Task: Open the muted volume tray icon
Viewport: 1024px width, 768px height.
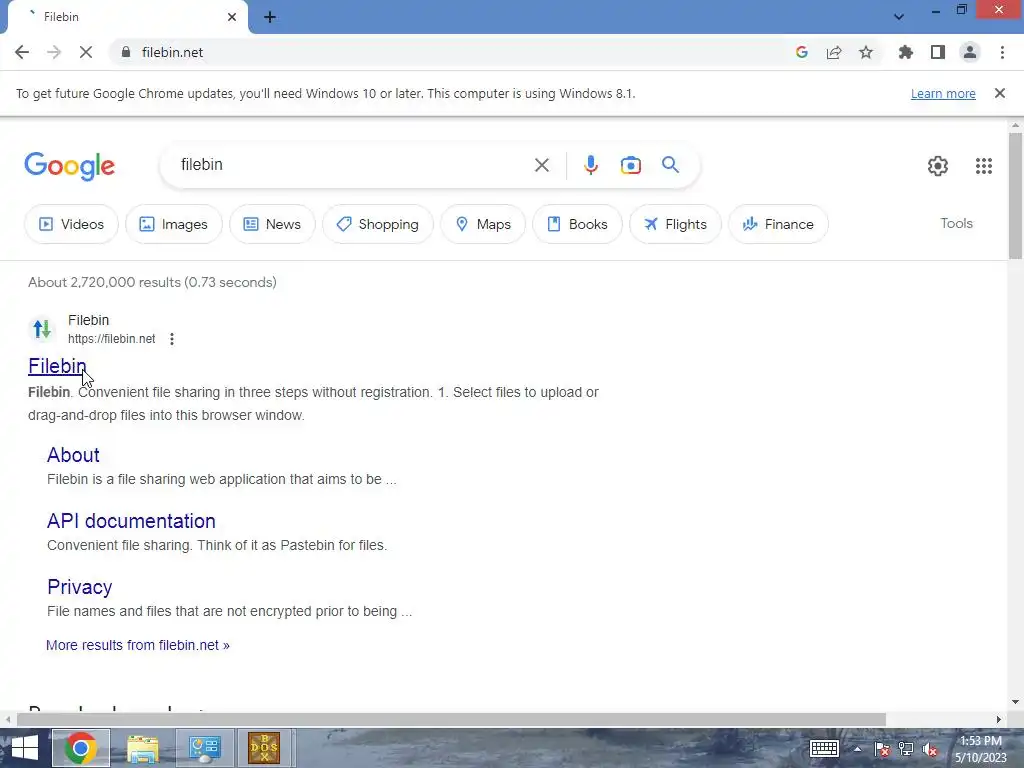Action: tap(930, 749)
